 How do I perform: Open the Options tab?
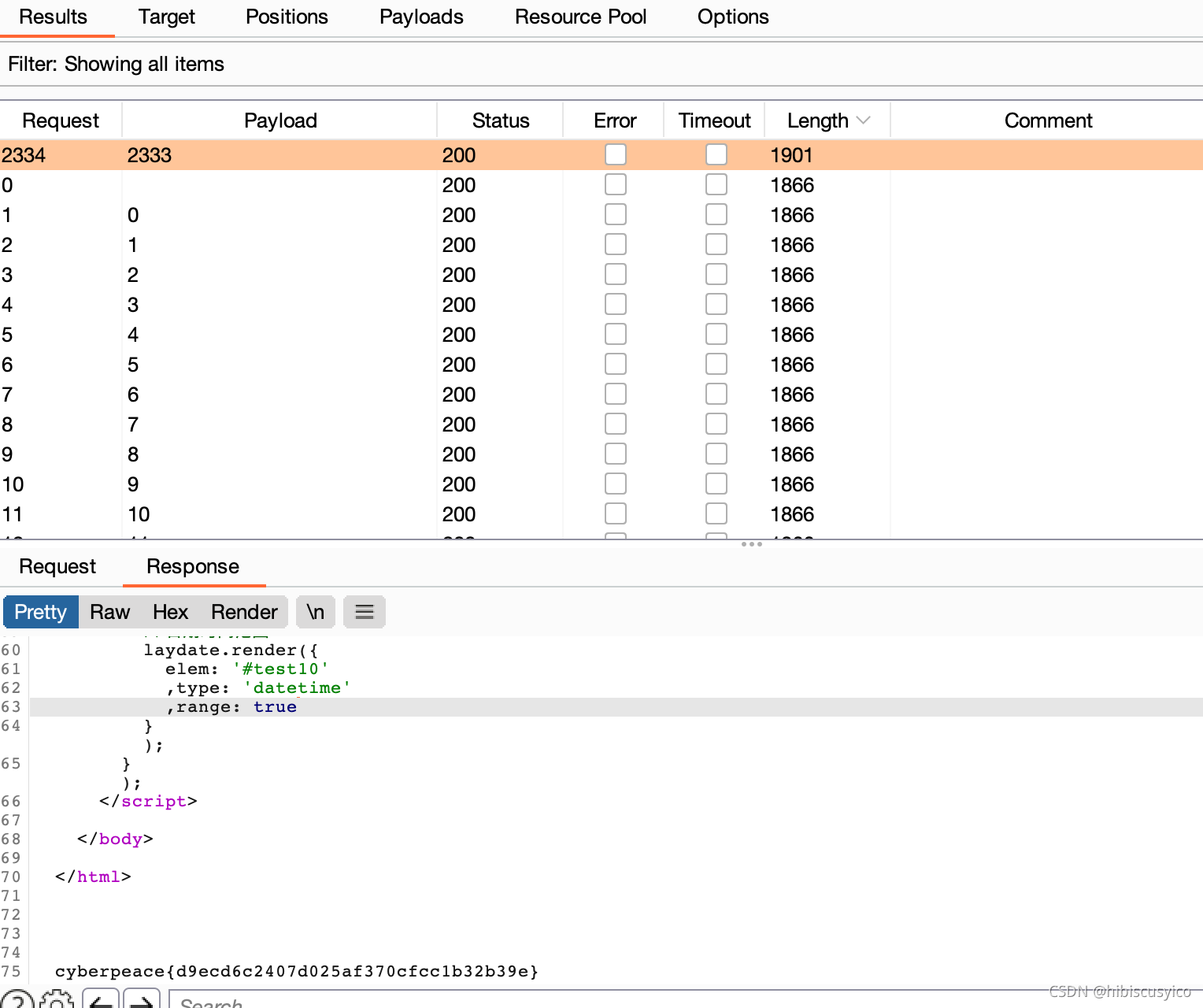(x=733, y=17)
